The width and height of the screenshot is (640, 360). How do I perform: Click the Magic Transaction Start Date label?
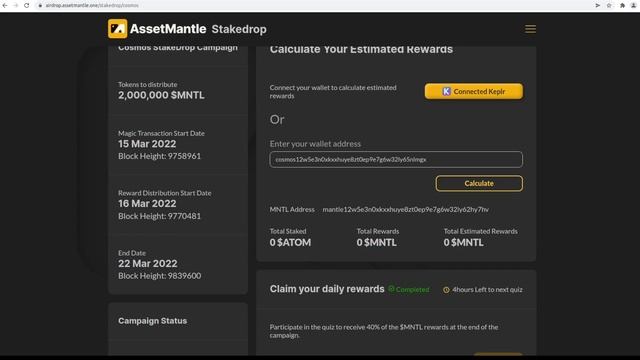click(x=161, y=133)
